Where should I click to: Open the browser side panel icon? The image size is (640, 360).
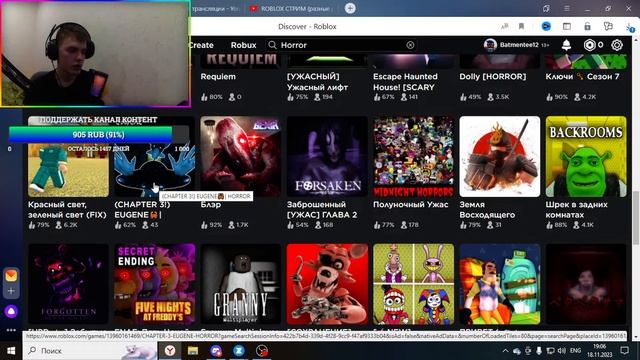tap(567, 27)
